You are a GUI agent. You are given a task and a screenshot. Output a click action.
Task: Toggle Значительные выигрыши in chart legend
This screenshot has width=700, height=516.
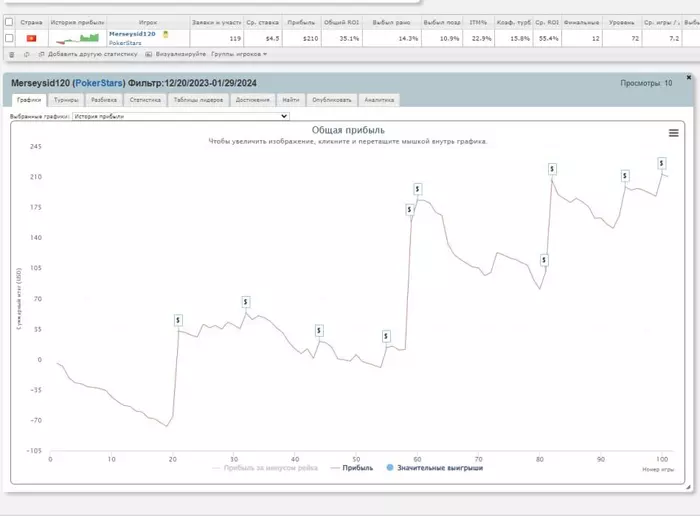(x=435, y=468)
